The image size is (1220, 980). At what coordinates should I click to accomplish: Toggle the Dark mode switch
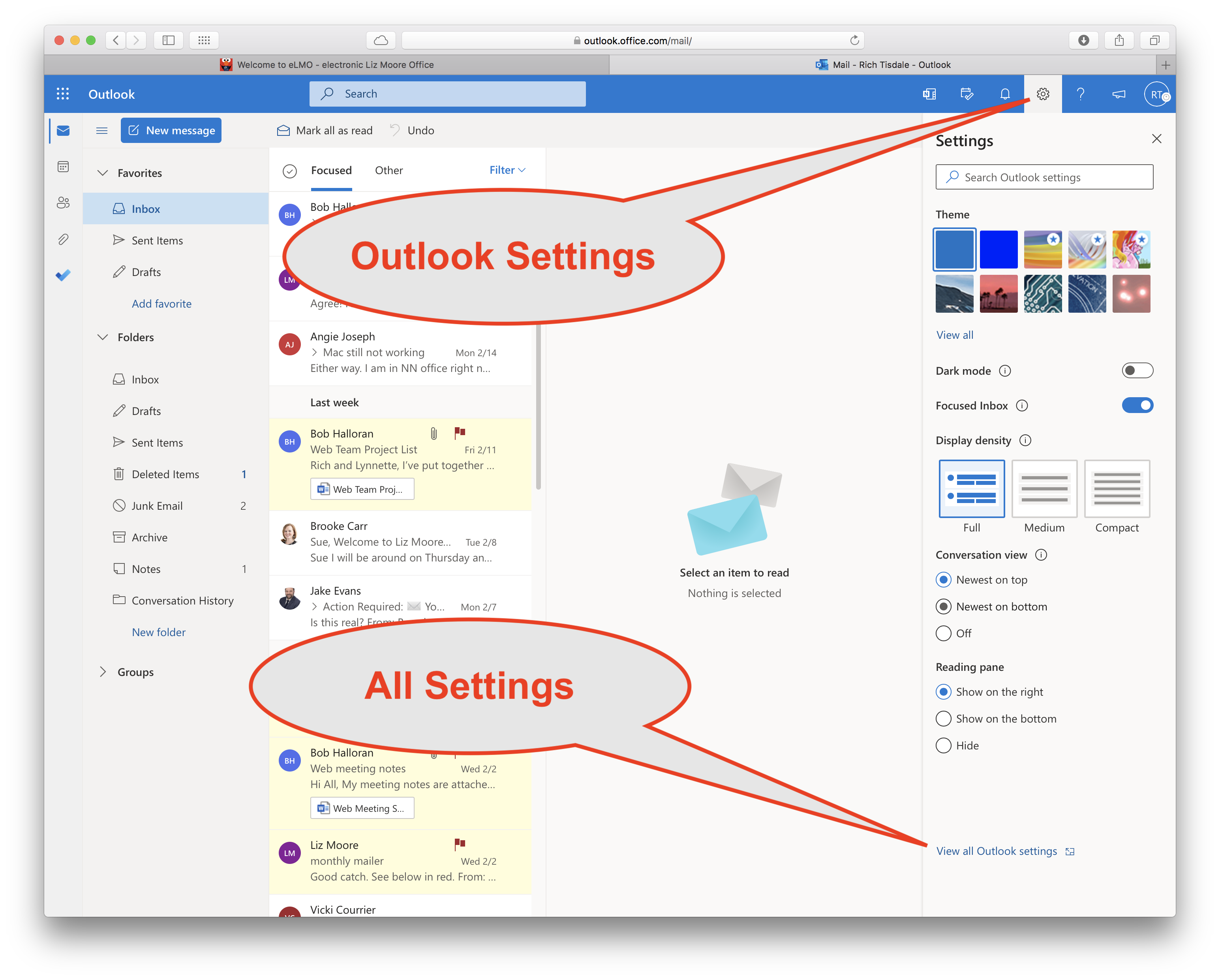click(1137, 371)
